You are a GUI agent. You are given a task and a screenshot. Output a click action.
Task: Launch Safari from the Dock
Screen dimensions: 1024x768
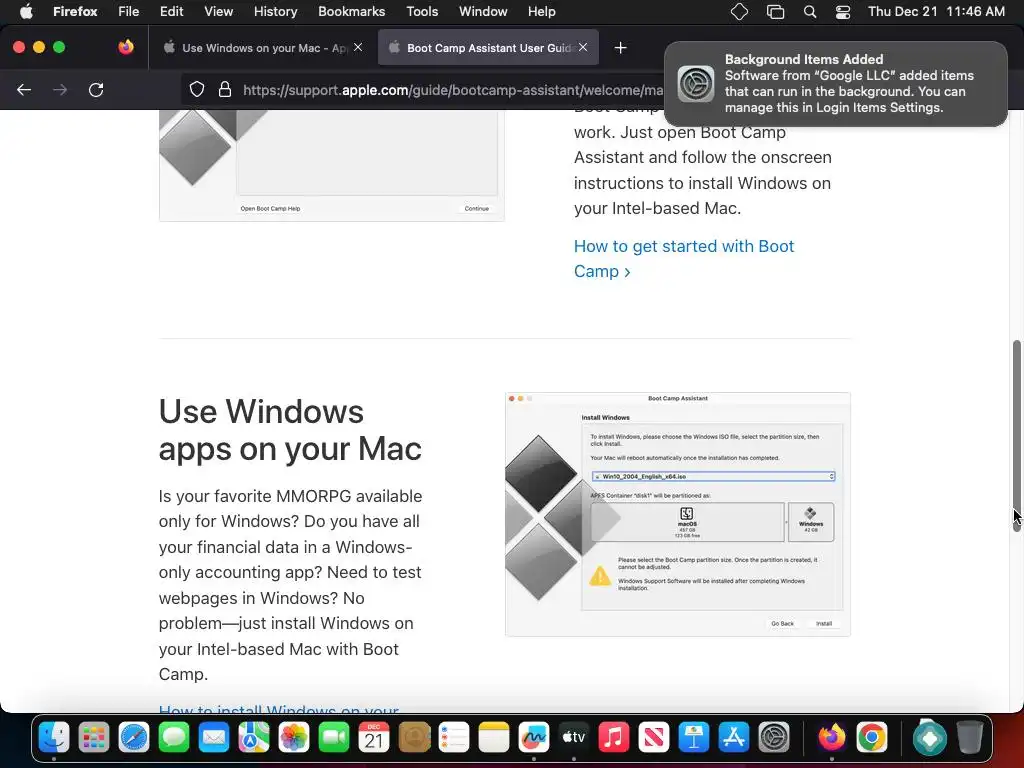point(134,738)
